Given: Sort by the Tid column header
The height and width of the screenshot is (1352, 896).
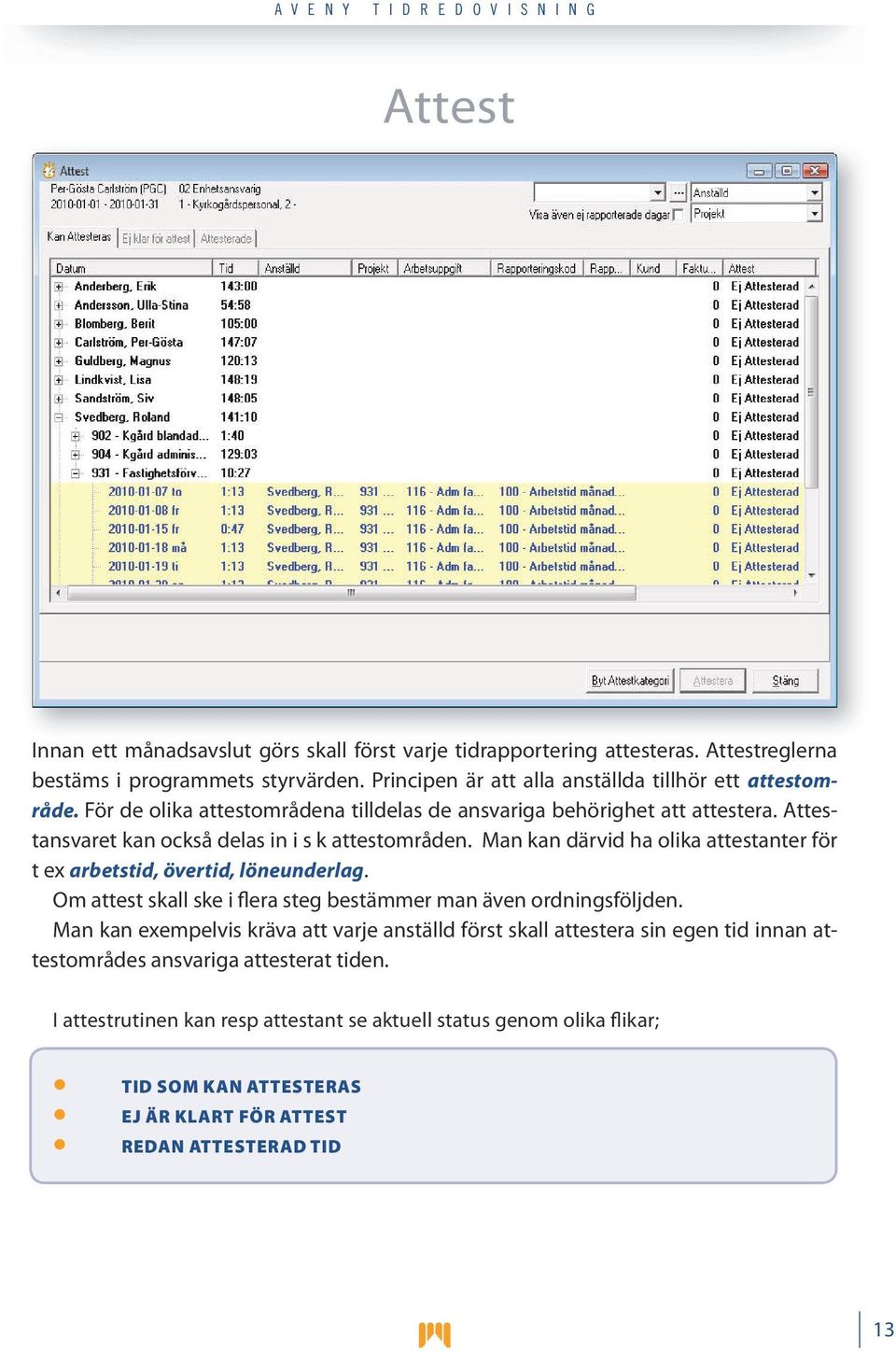Looking at the screenshot, I should pyautogui.click(x=236, y=268).
